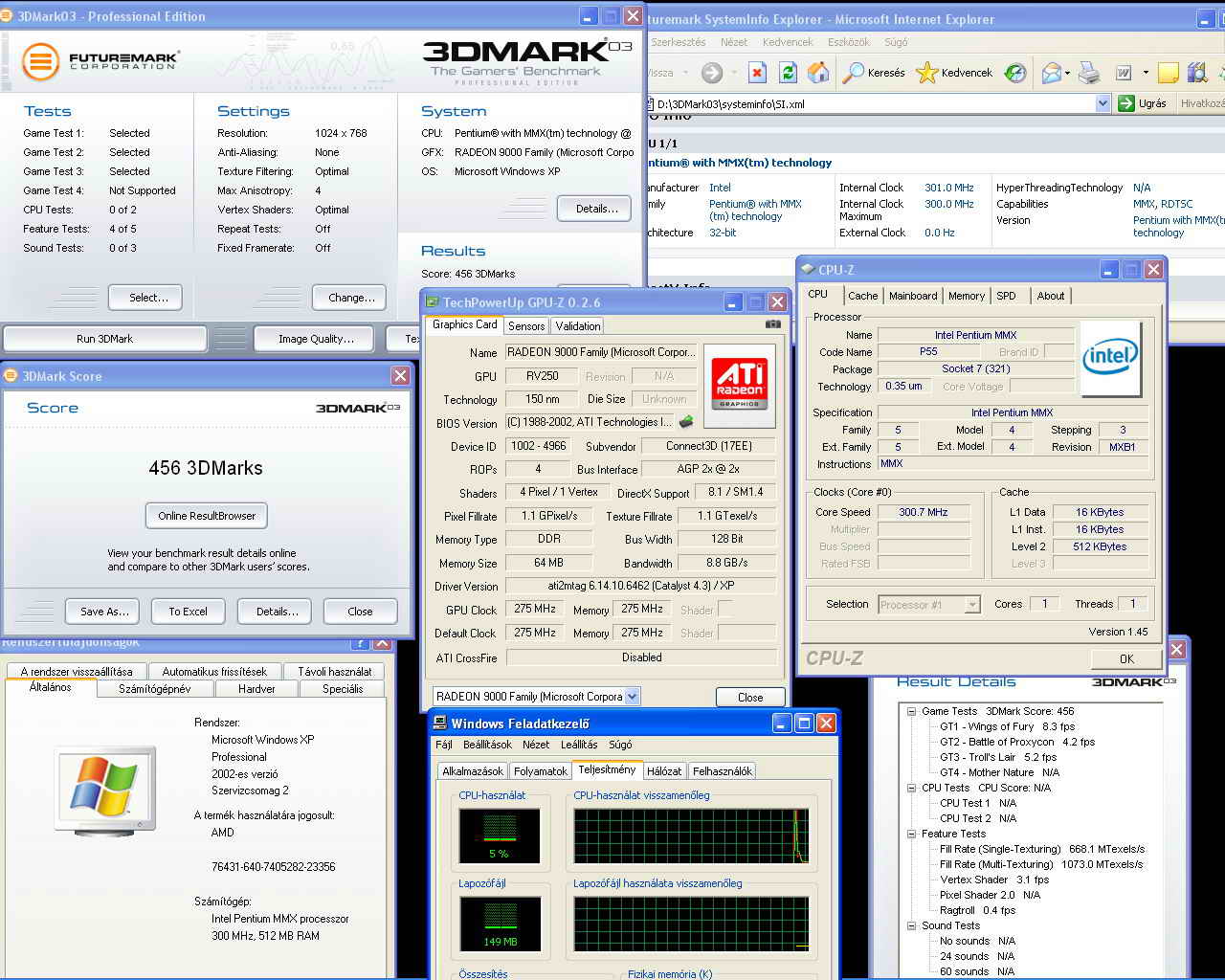Screen dimensions: 1225x980
Task: Click the Close button in GPU-Z
Action: (750, 697)
